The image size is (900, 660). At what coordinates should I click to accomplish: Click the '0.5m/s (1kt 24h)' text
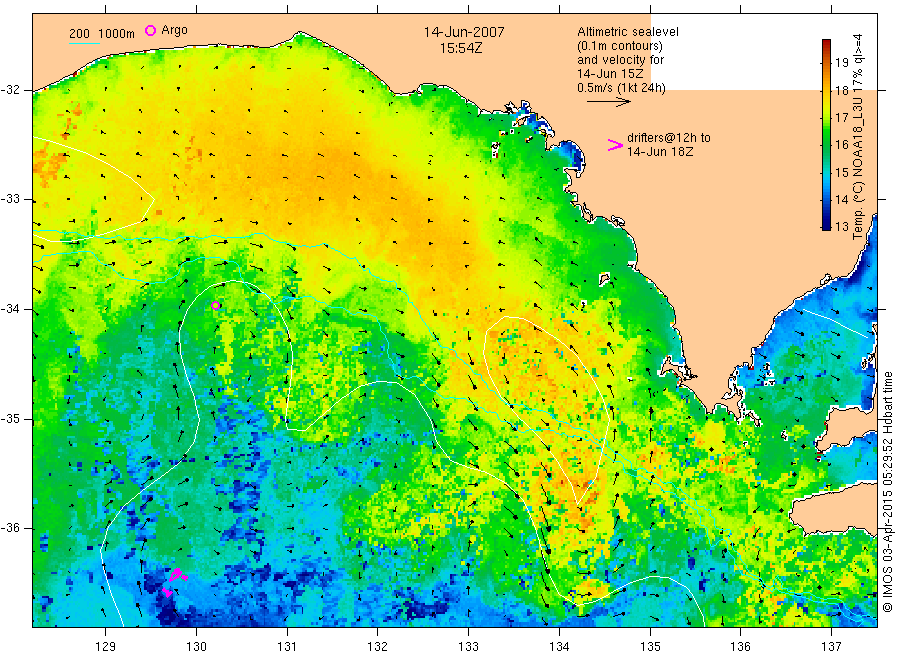coord(622,88)
